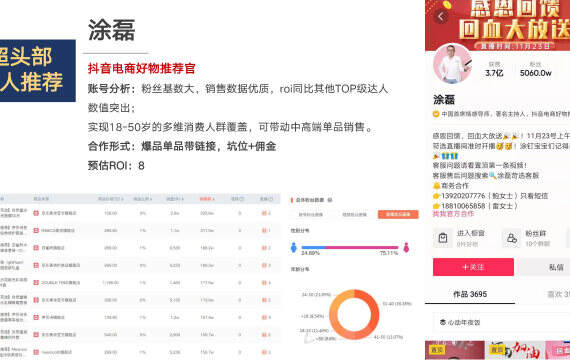Sort by the red highlighted sales column
The image size is (570, 360).
[207, 199]
